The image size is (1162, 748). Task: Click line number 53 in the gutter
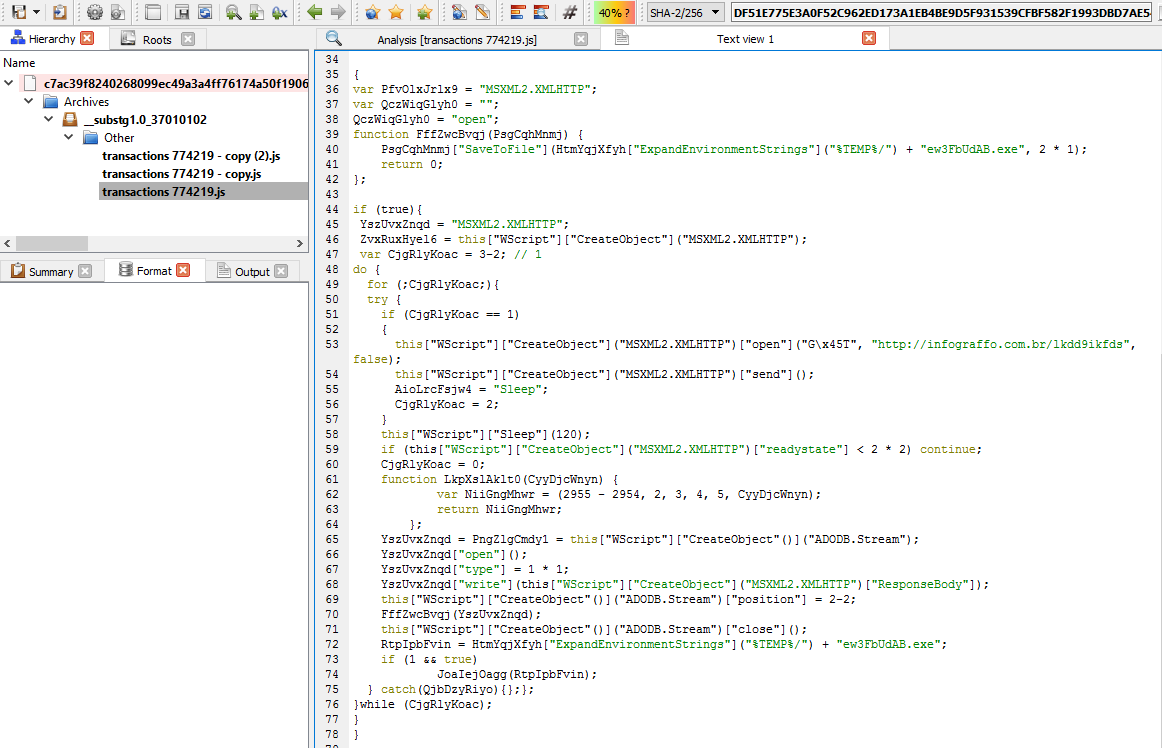tap(331, 344)
